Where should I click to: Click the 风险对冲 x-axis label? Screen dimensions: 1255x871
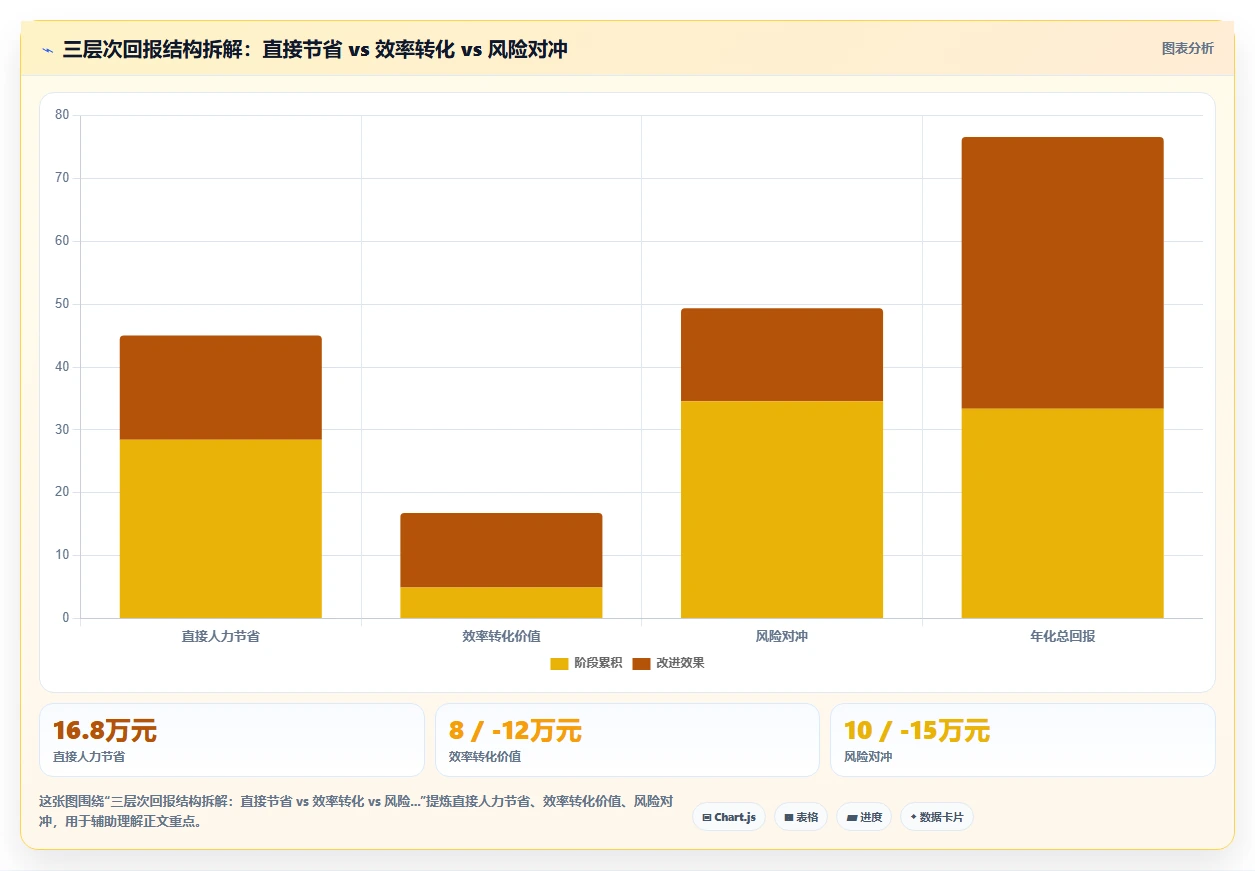tap(782, 636)
